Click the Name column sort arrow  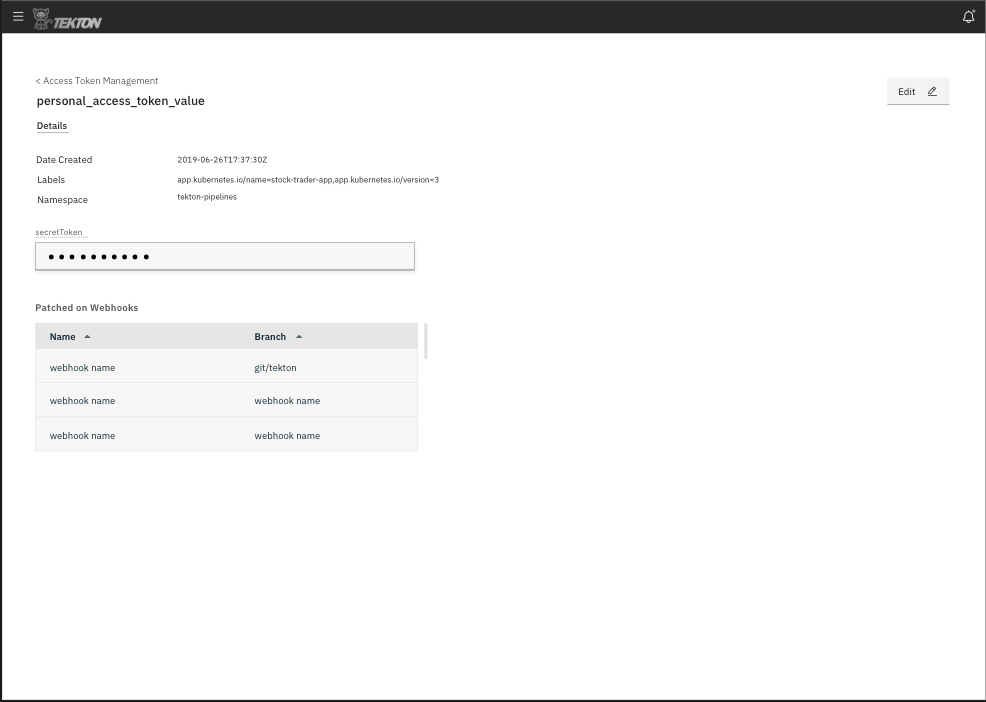point(87,336)
